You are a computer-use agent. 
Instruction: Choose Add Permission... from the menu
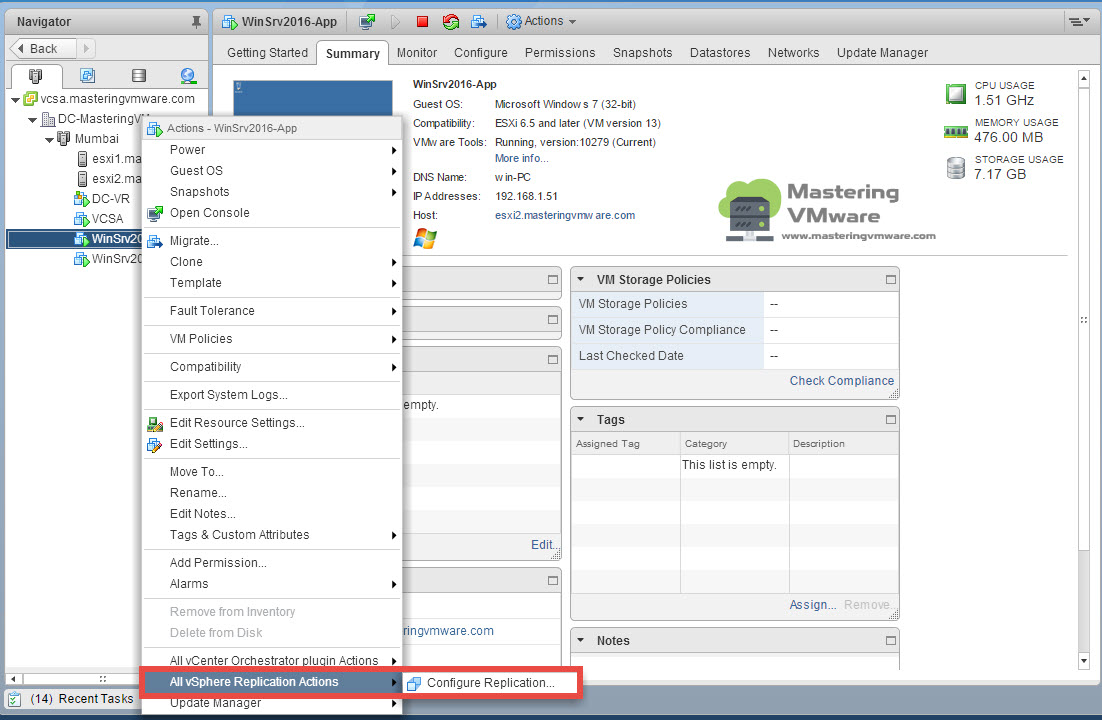tap(272, 563)
